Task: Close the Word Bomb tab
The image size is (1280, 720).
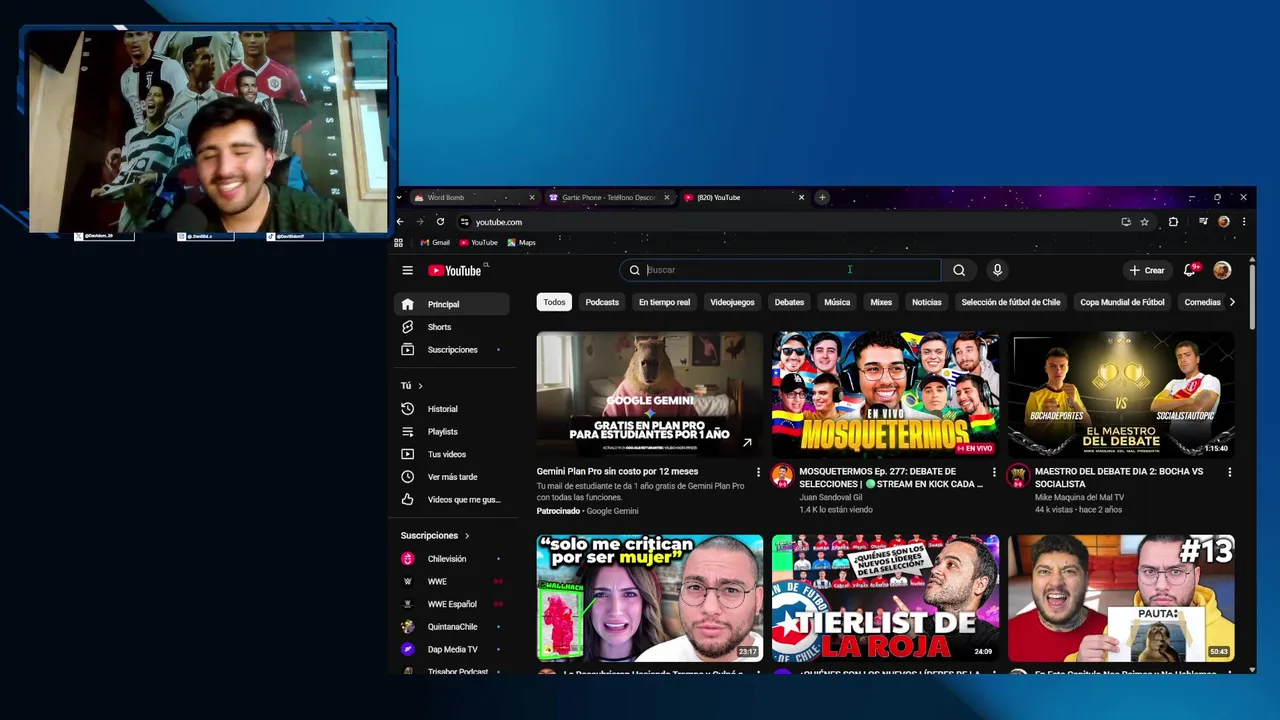Action: pyautogui.click(x=532, y=197)
